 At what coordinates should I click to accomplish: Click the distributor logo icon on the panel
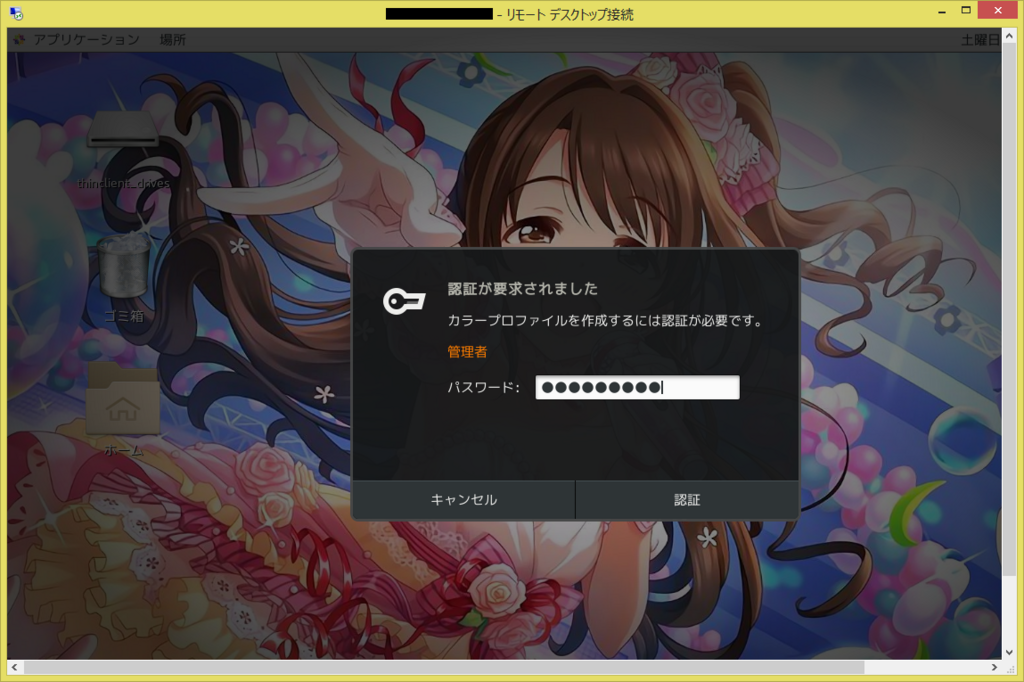tap(18, 40)
